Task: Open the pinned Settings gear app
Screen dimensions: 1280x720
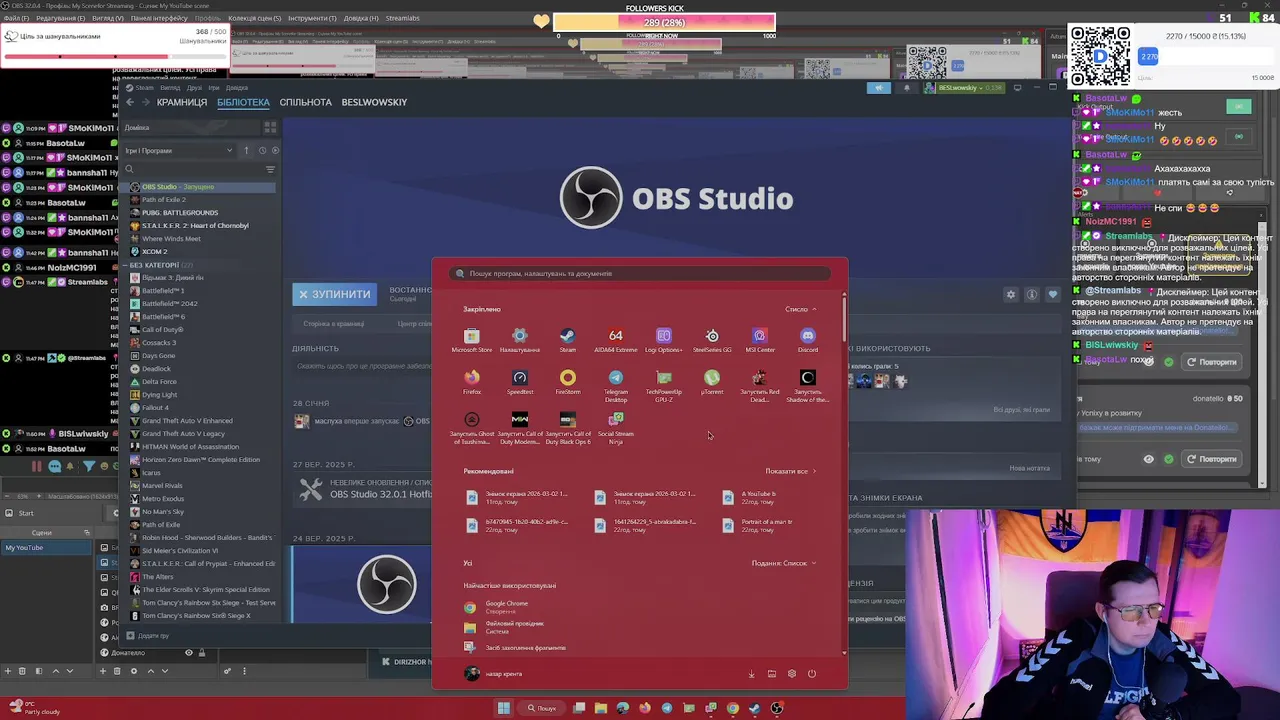Action: [x=519, y=340]
